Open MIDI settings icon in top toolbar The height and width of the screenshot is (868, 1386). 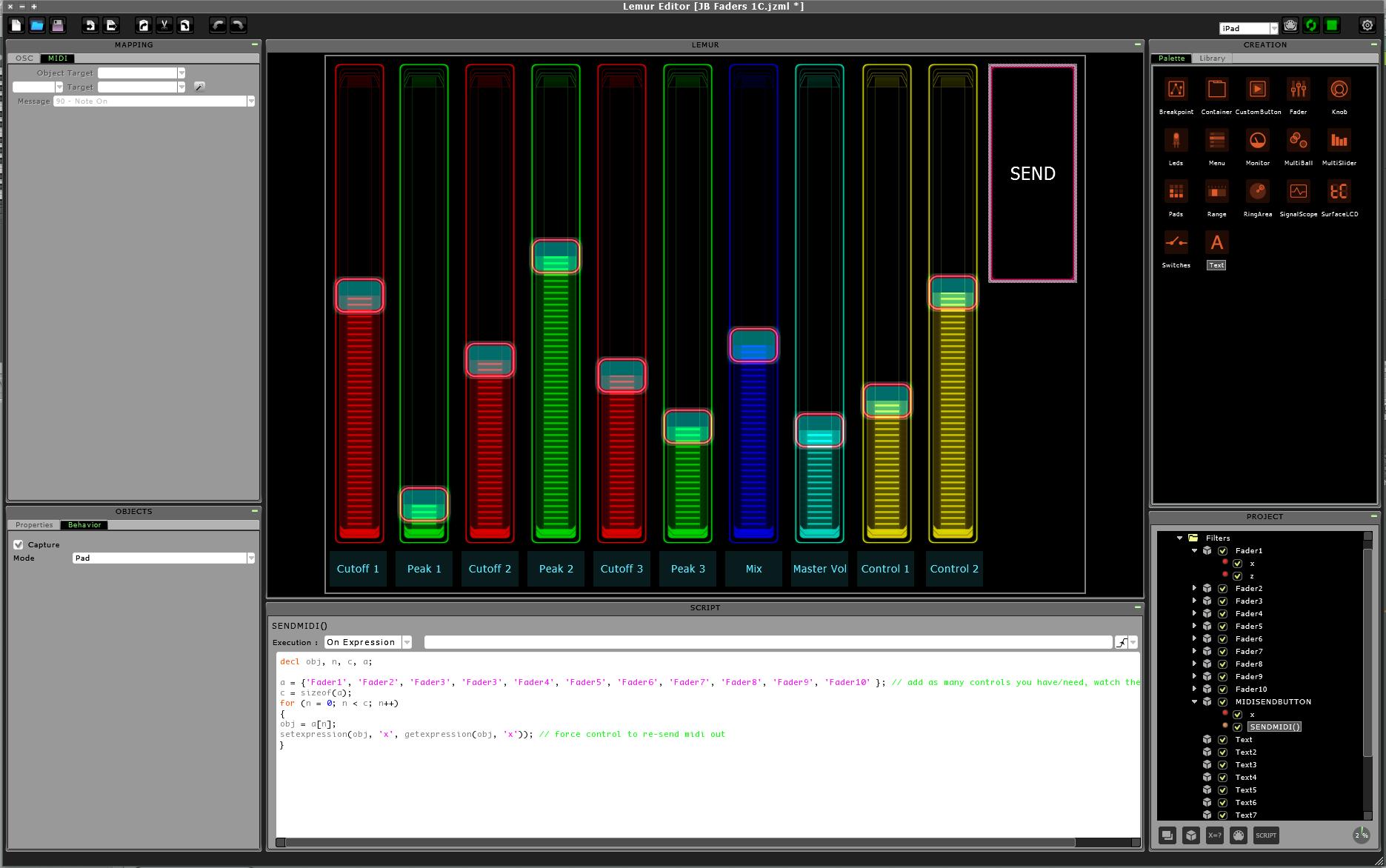[1290, 25]
